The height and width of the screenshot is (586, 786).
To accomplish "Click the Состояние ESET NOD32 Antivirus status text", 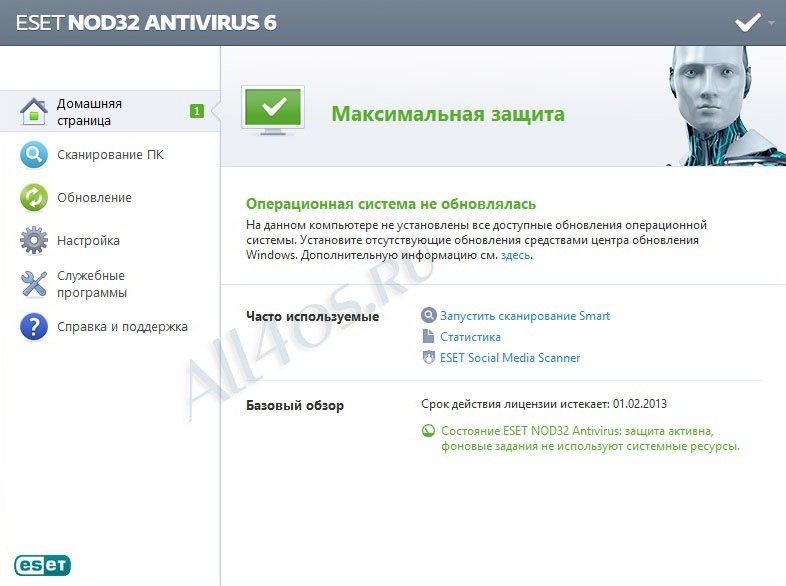I will click(x=590, y=439).
